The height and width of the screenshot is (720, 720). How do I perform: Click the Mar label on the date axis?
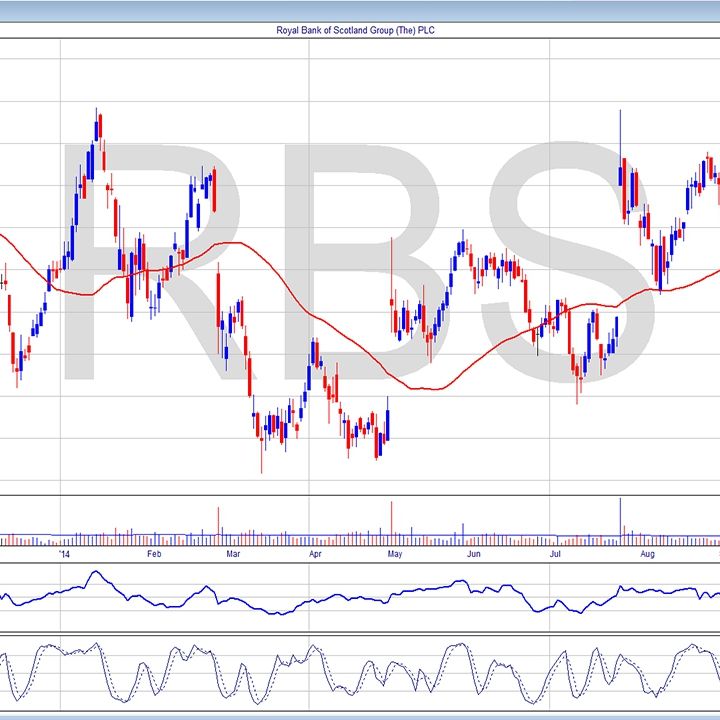tap(233, 553)
